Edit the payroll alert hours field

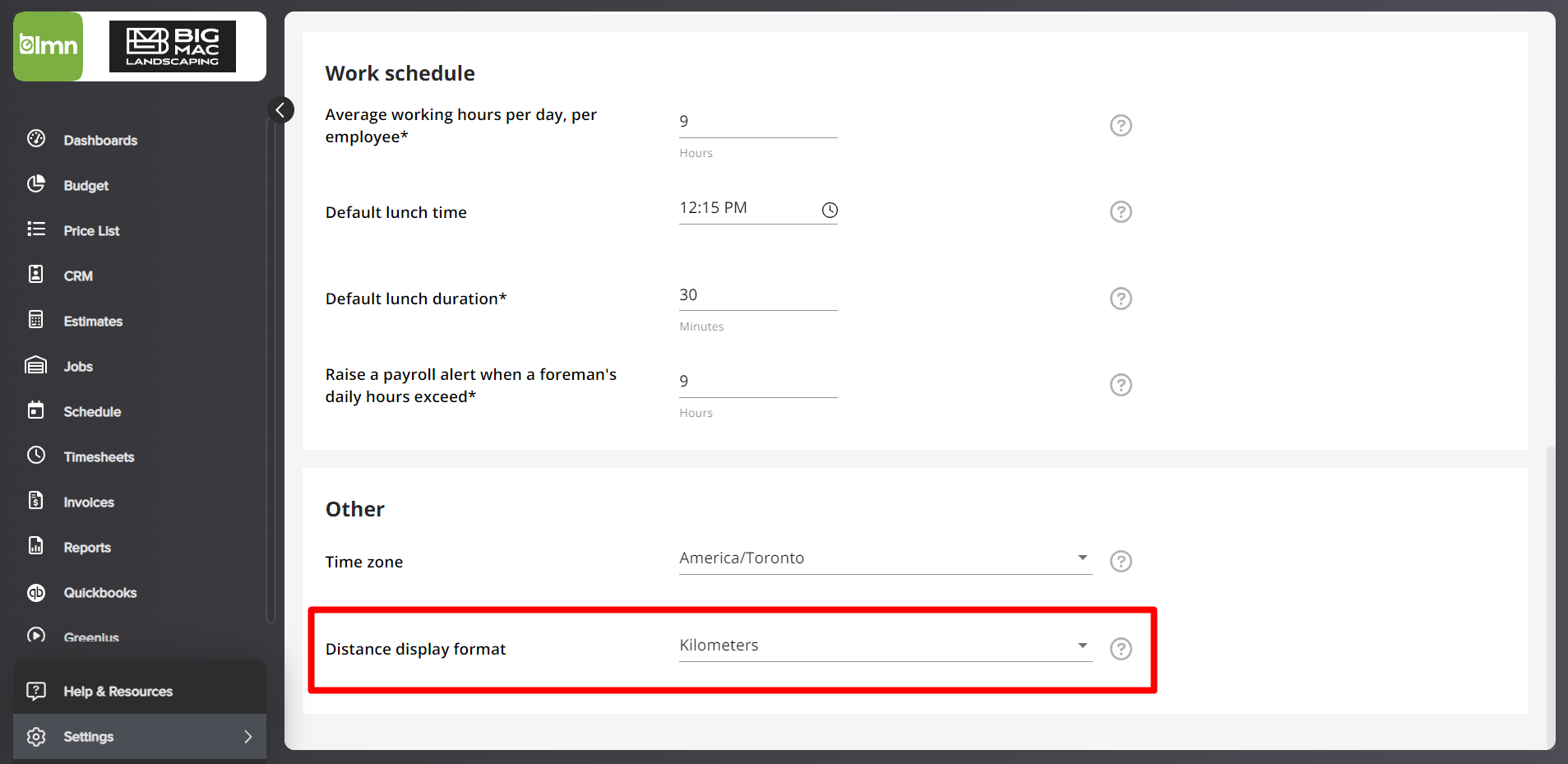click(x=758, y=382)
